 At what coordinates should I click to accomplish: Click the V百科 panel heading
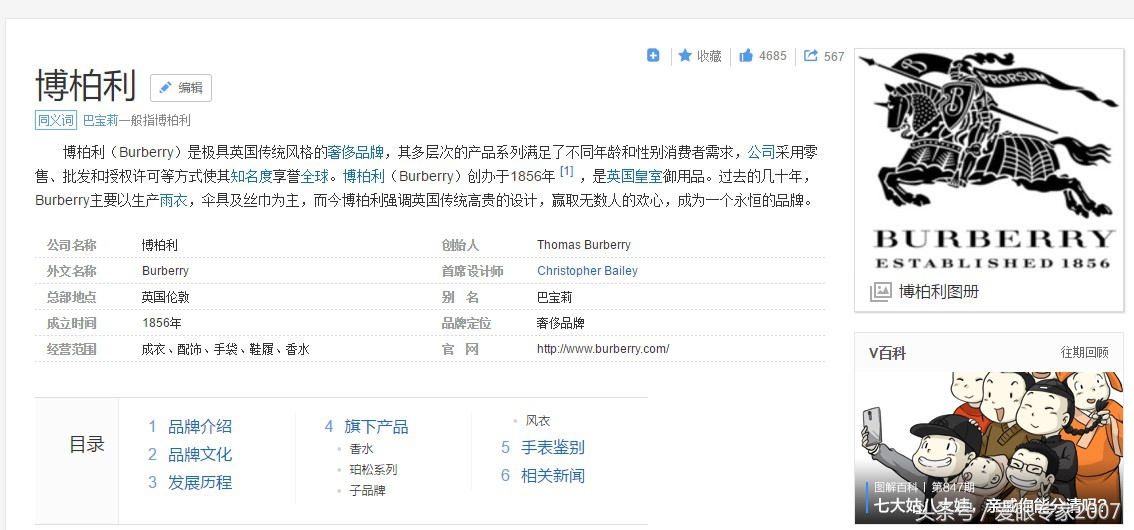[x=887, y=353]
